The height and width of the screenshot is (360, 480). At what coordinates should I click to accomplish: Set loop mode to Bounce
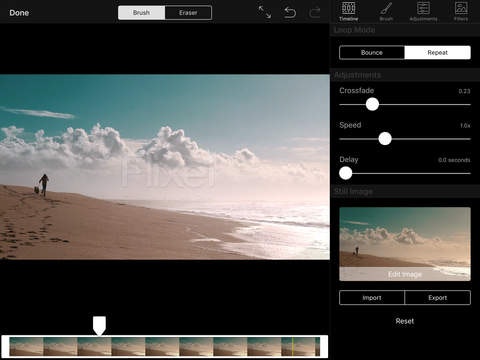tap(372, 53)
